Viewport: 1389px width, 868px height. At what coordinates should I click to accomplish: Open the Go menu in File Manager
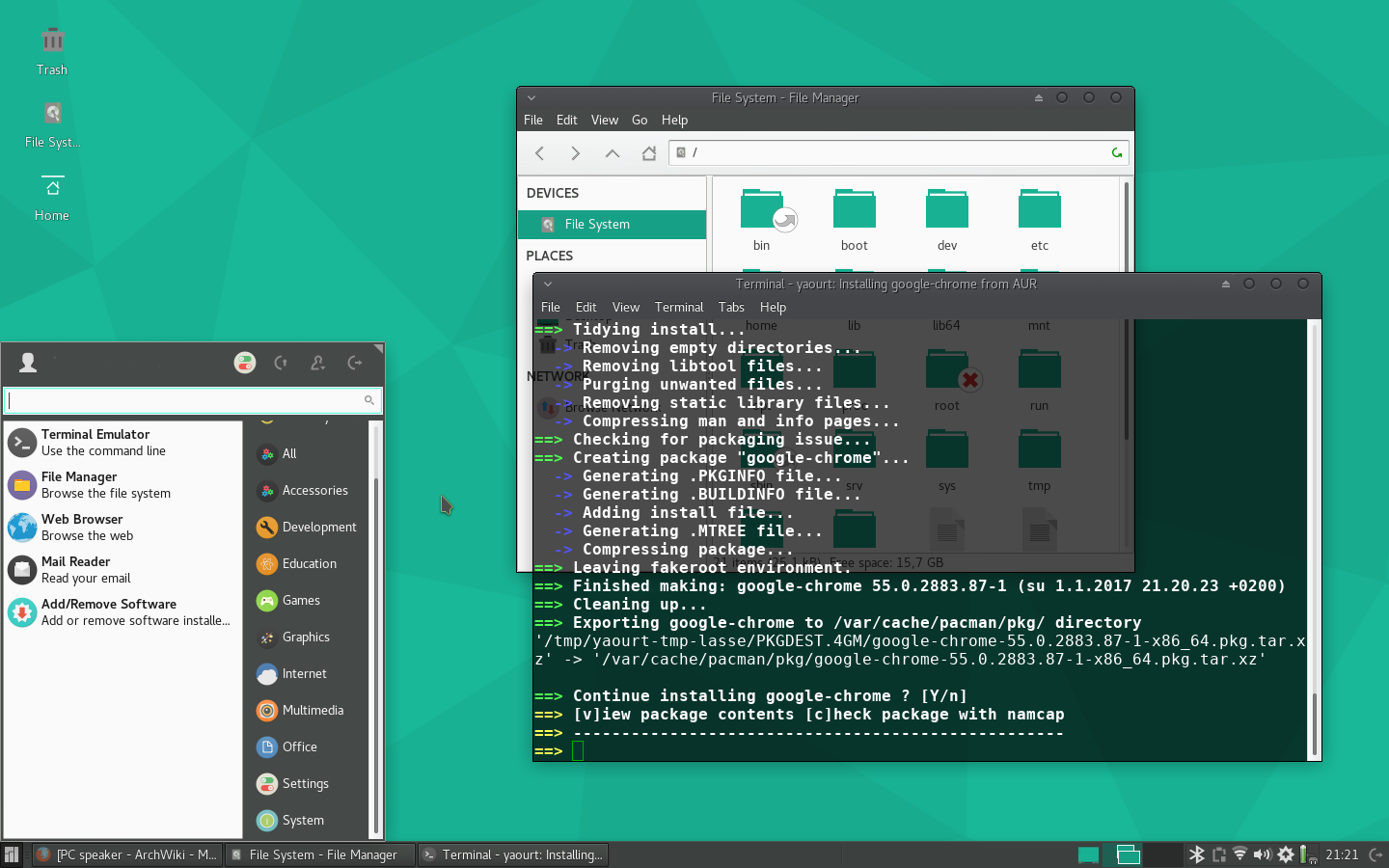640,120
